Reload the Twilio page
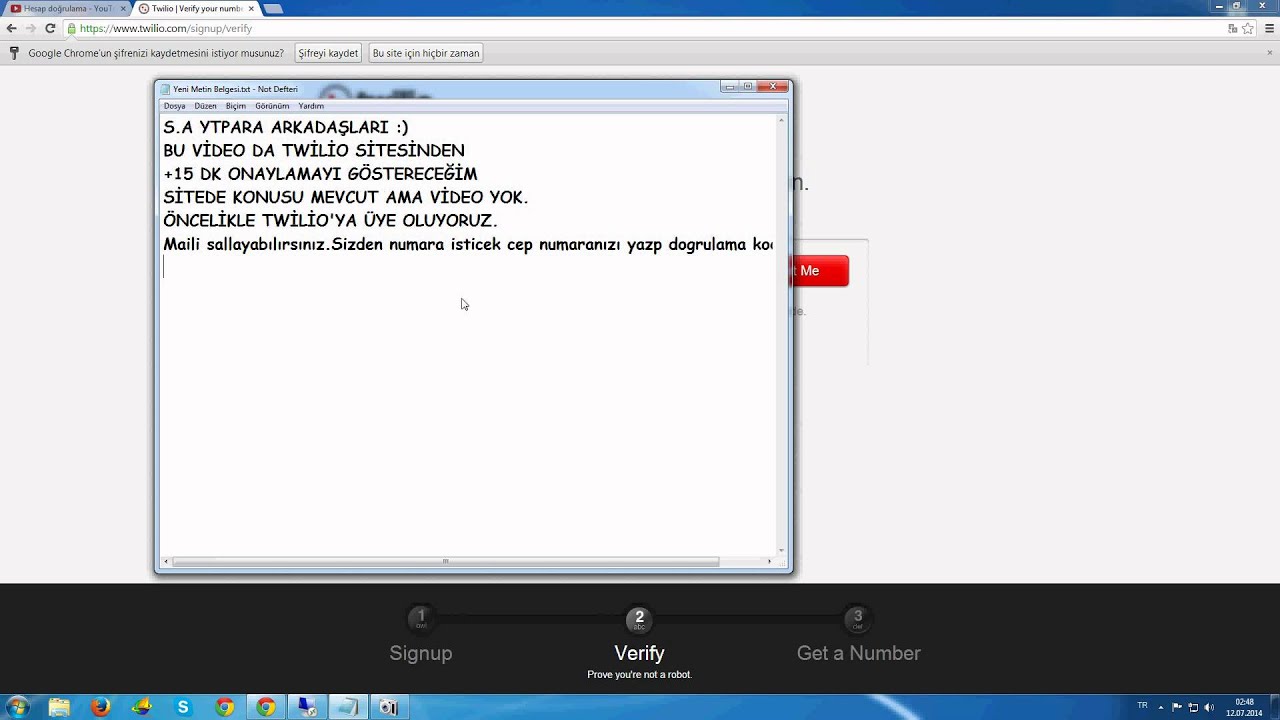 click(50, 29)
